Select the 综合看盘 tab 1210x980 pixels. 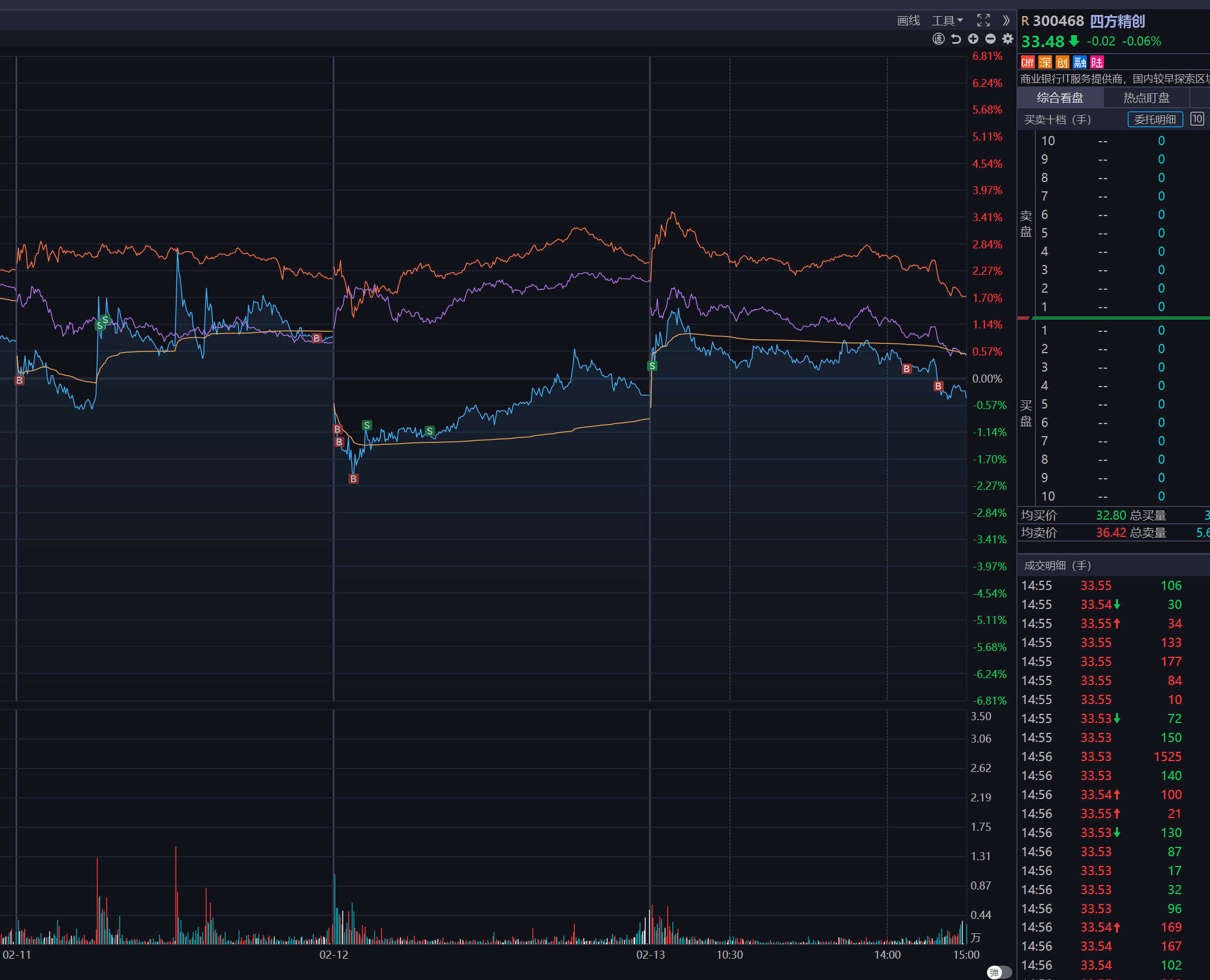1060,98
